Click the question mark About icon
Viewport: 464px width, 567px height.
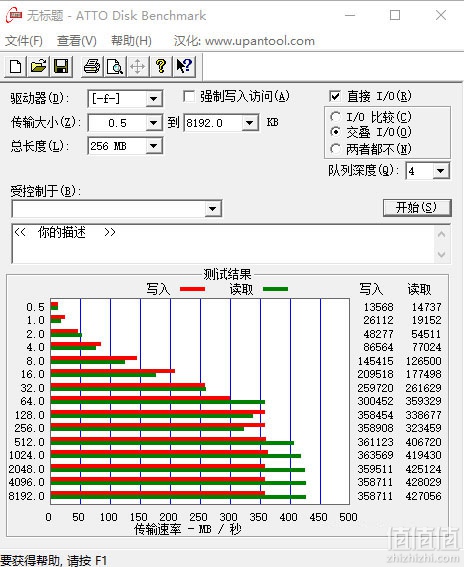[161, 67]
